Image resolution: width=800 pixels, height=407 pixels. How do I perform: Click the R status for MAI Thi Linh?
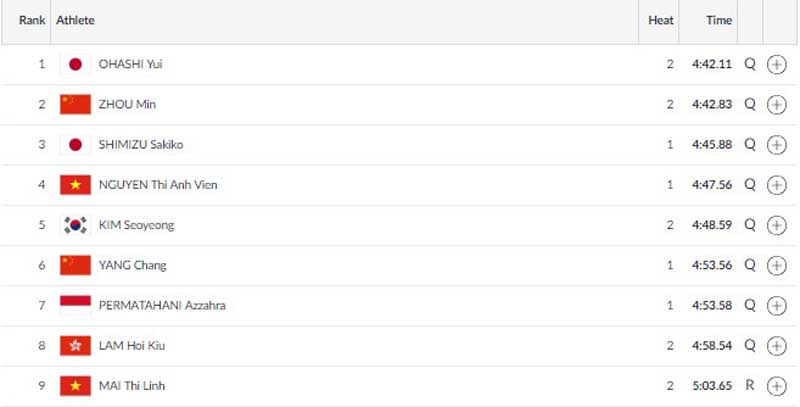pyautogui.click(x=749, y=385)
